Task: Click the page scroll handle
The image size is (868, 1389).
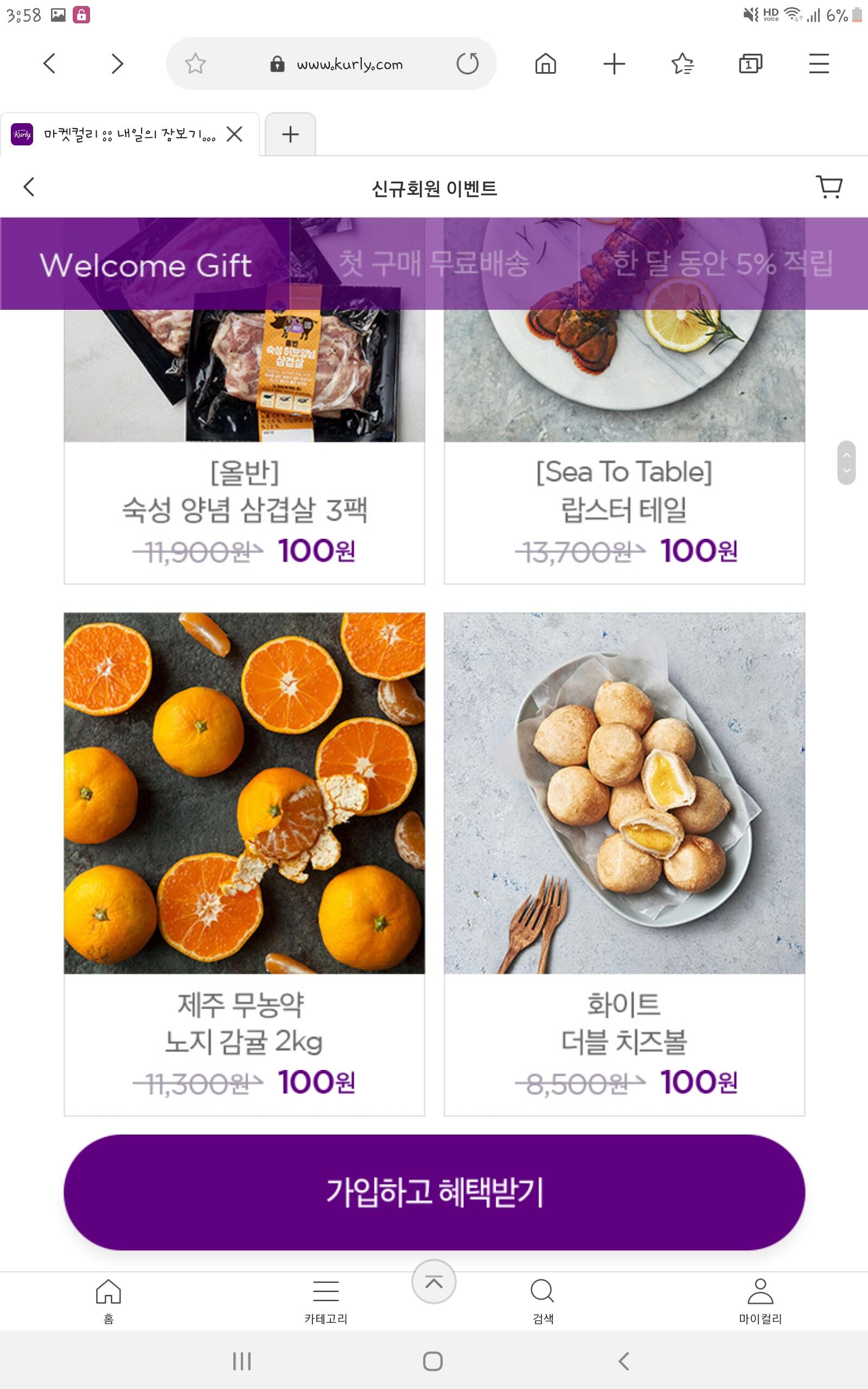Action: (846, 463)
